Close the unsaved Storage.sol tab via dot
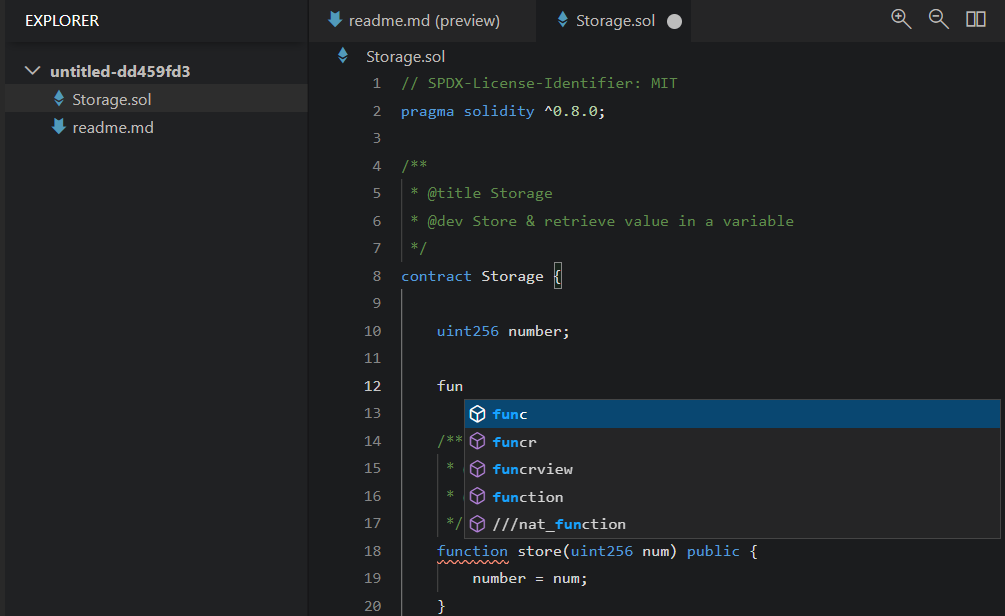This screenshot has width=1005, height=616. [674, 21]
